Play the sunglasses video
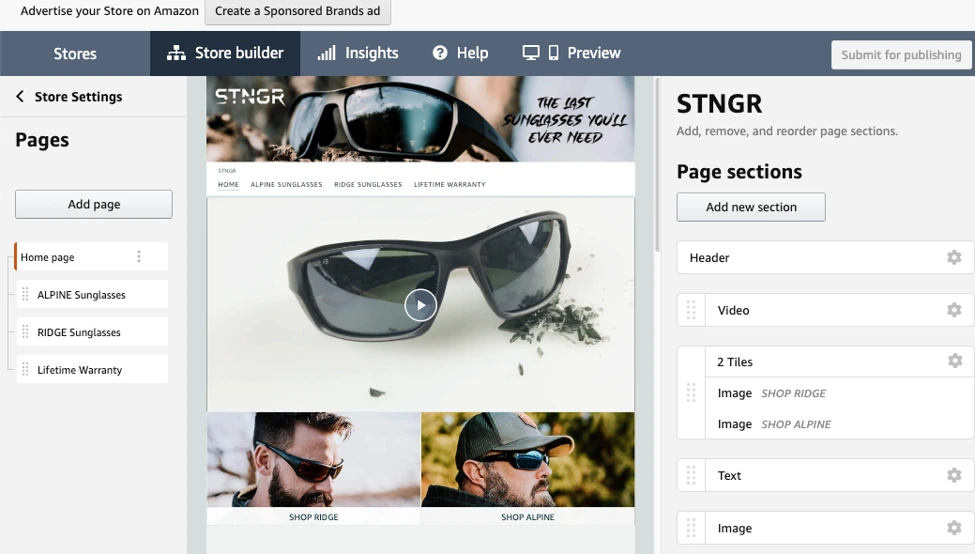The height and width of the screenshot is (554, 975). pos(420,305)
